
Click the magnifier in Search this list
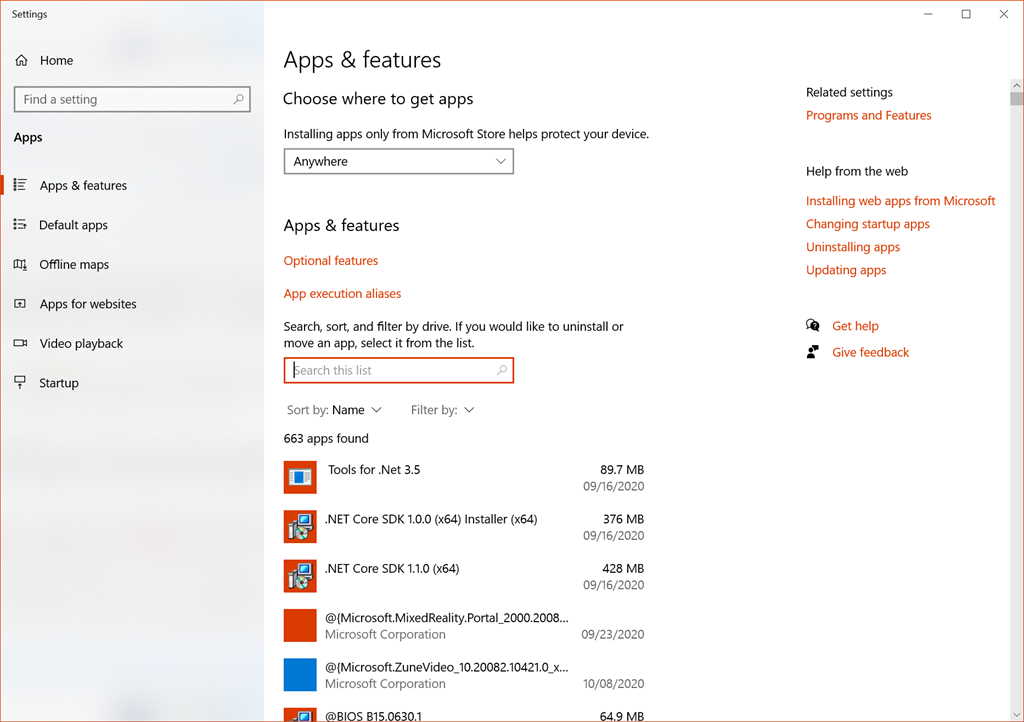[502, 370]
